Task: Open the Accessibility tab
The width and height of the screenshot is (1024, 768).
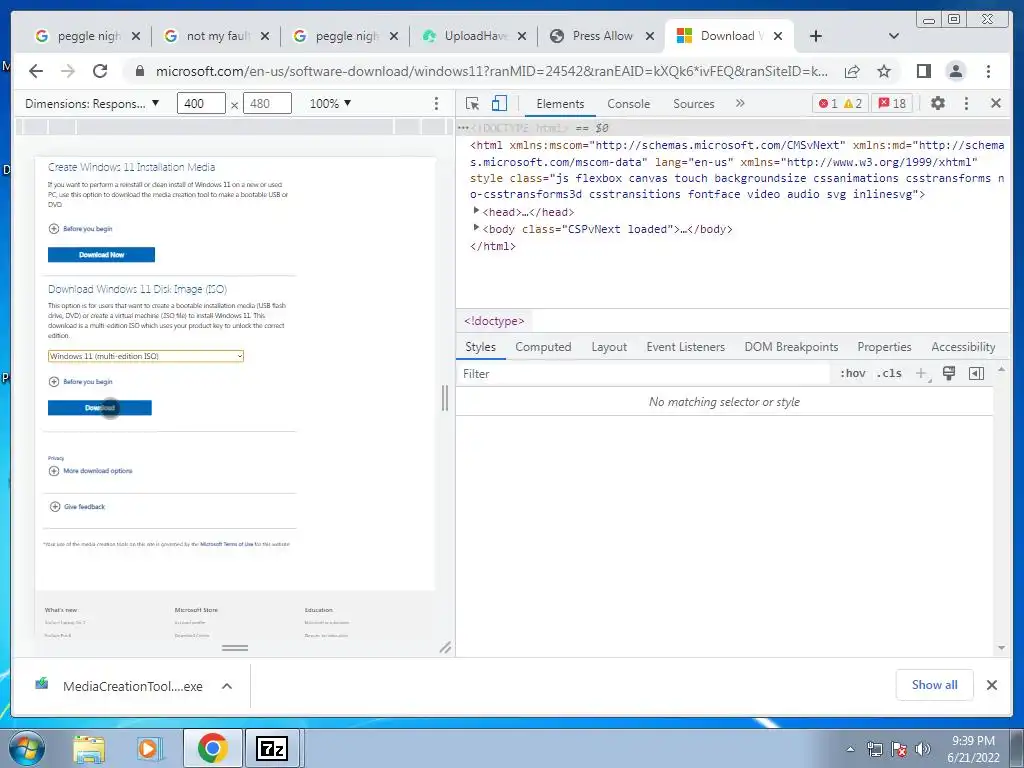Action: click(963, 347)
